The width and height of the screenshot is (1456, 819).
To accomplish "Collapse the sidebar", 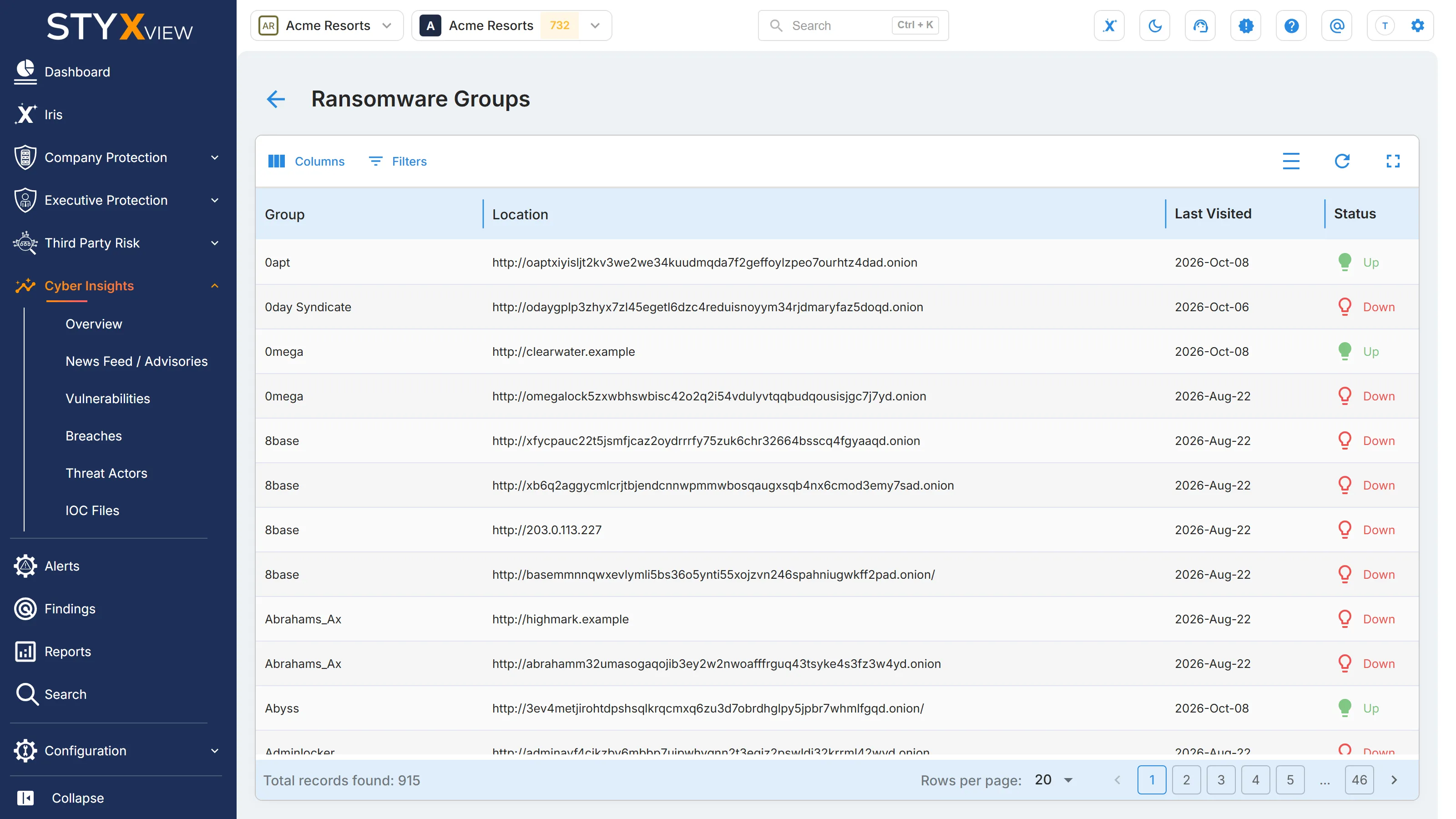I will pyautogui.click(x=61, y=798).
